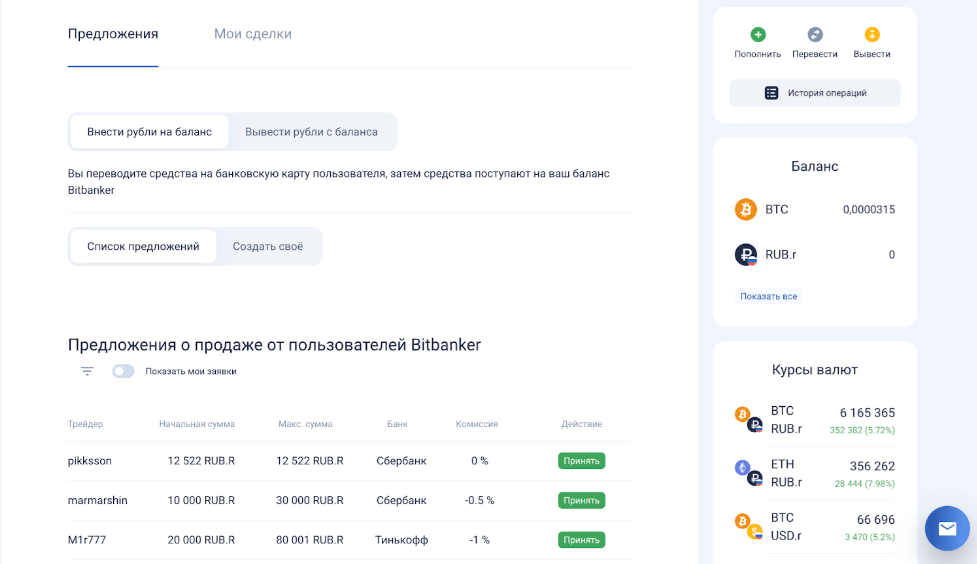977x564 pixels.
Task: Click the 30 000 RUB.R max amount
Action: 310,500
